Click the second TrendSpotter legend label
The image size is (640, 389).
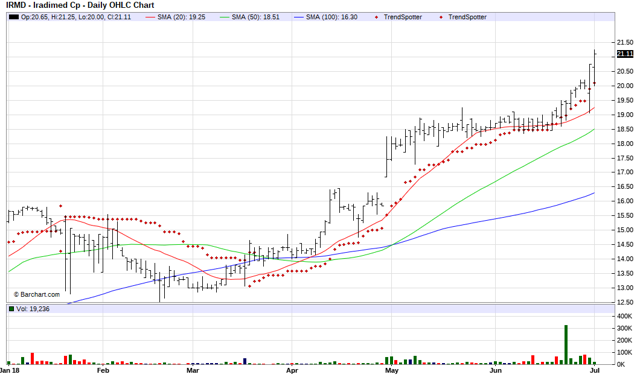467,17
